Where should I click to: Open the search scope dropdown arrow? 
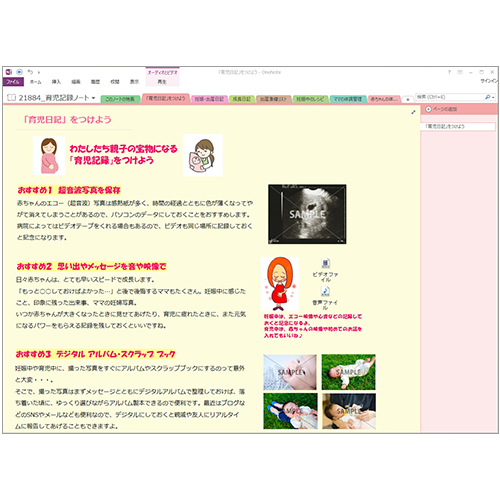(493, 97)
